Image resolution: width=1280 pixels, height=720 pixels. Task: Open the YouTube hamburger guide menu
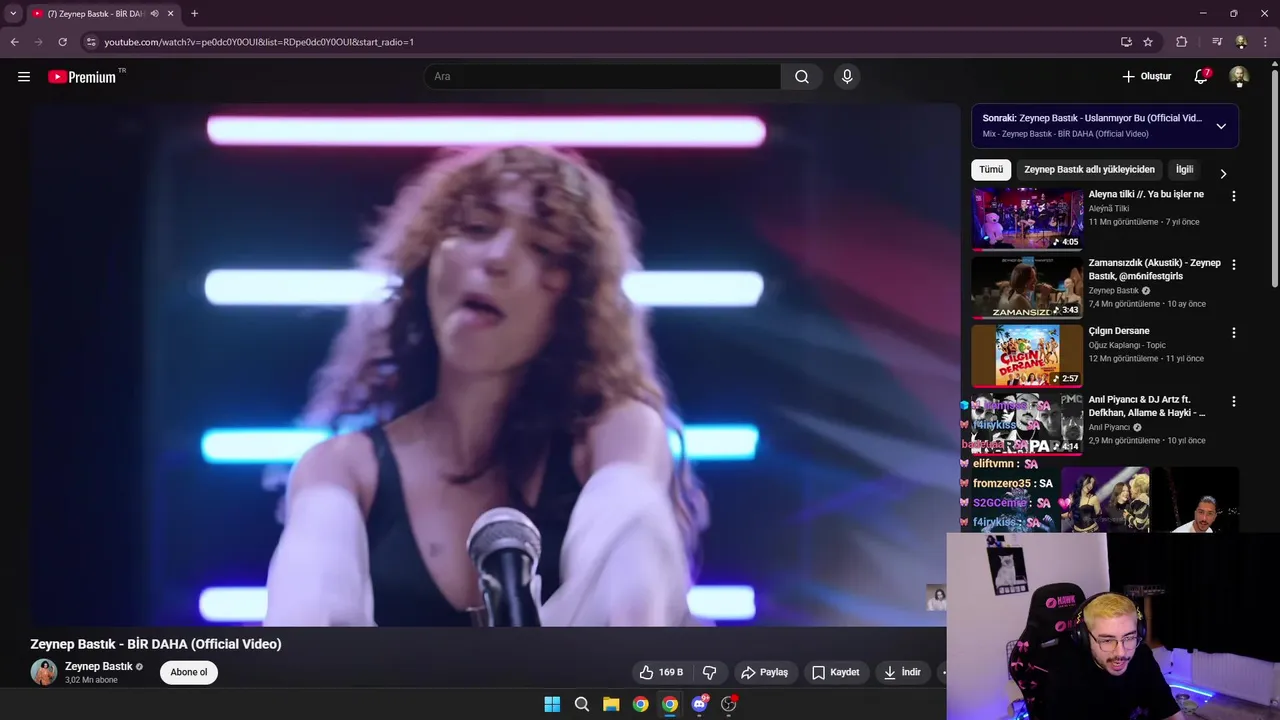[x=24, y=76]
